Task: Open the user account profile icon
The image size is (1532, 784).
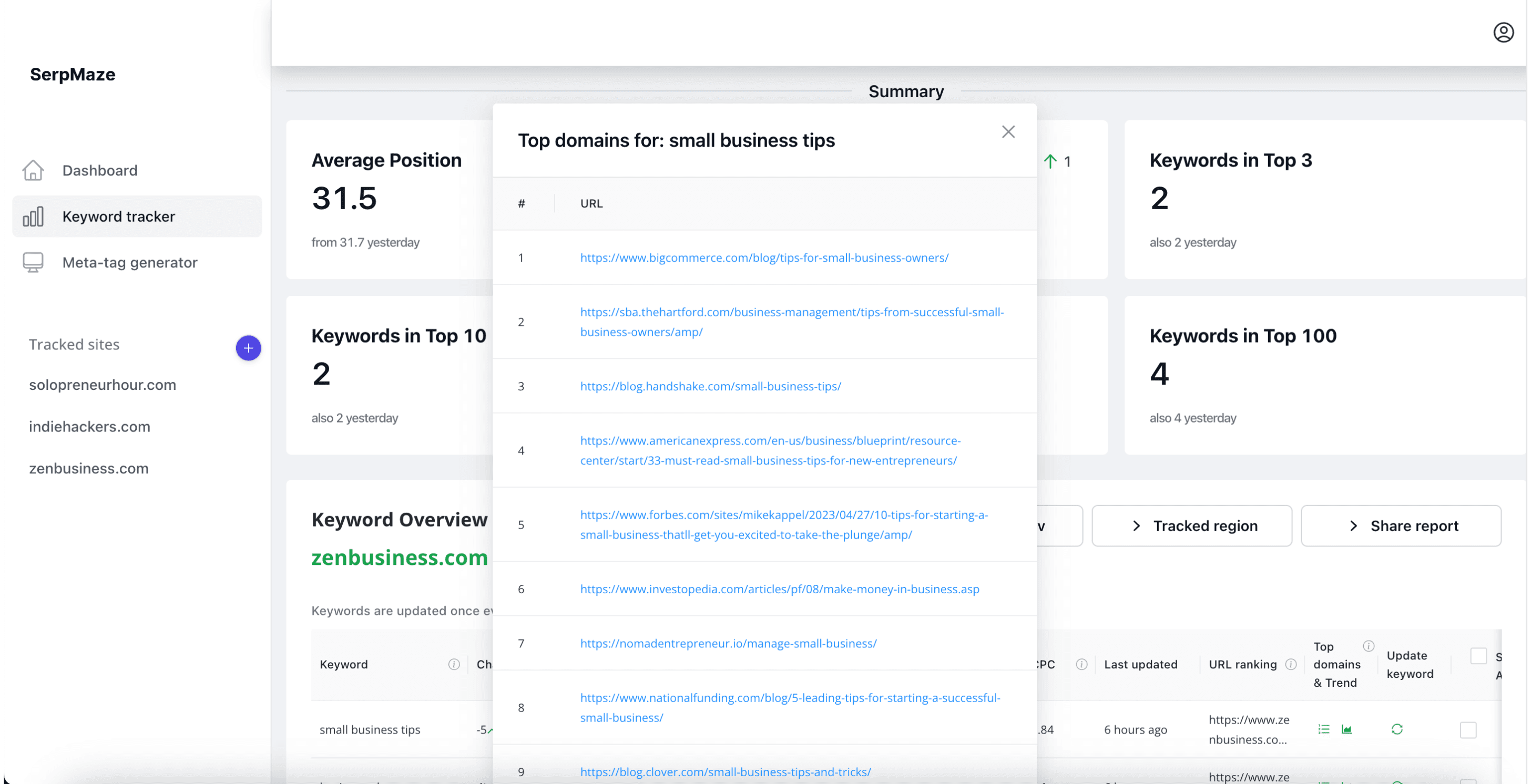Action: point(1503,32)
